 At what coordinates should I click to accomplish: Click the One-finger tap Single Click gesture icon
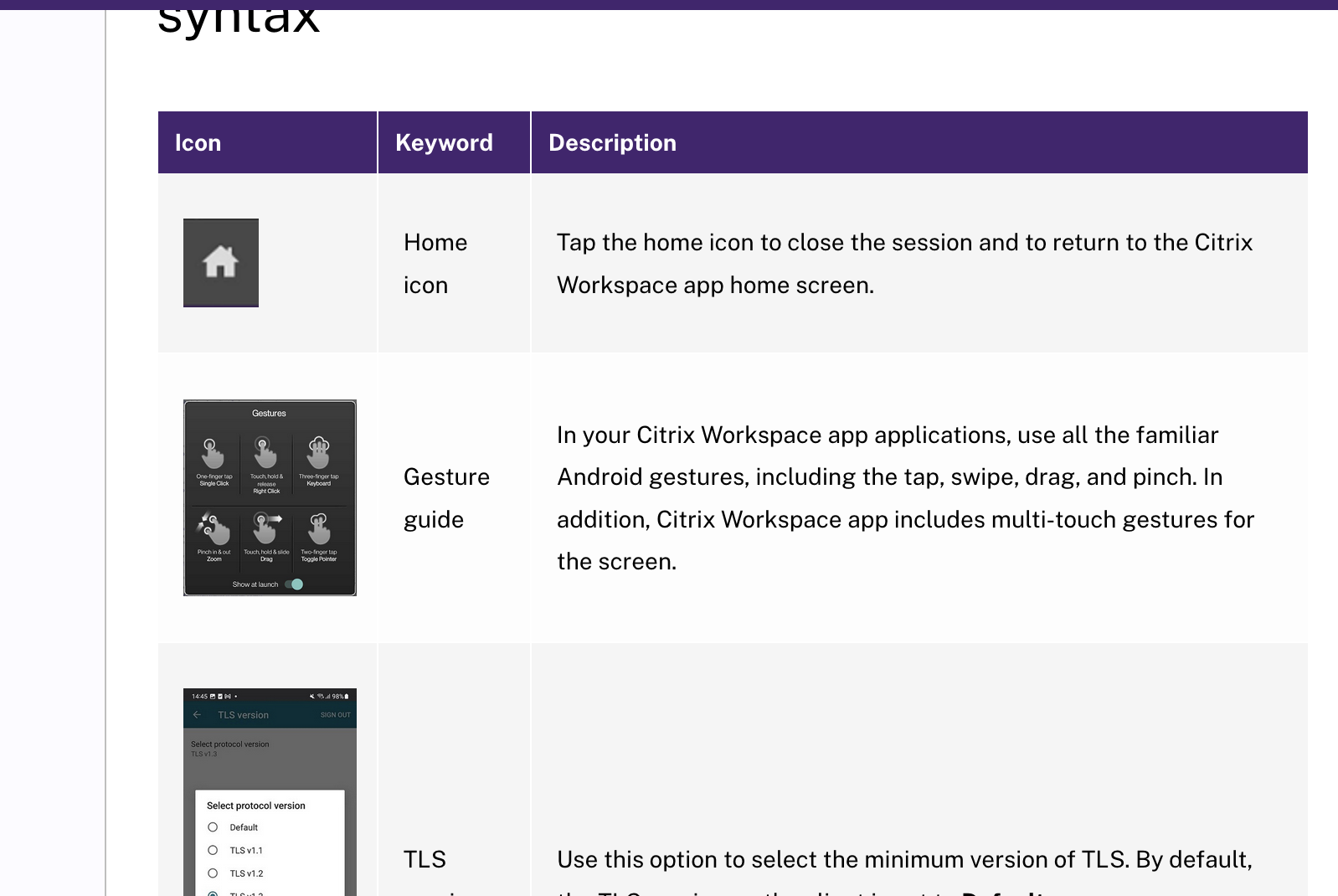coord(214,454)
